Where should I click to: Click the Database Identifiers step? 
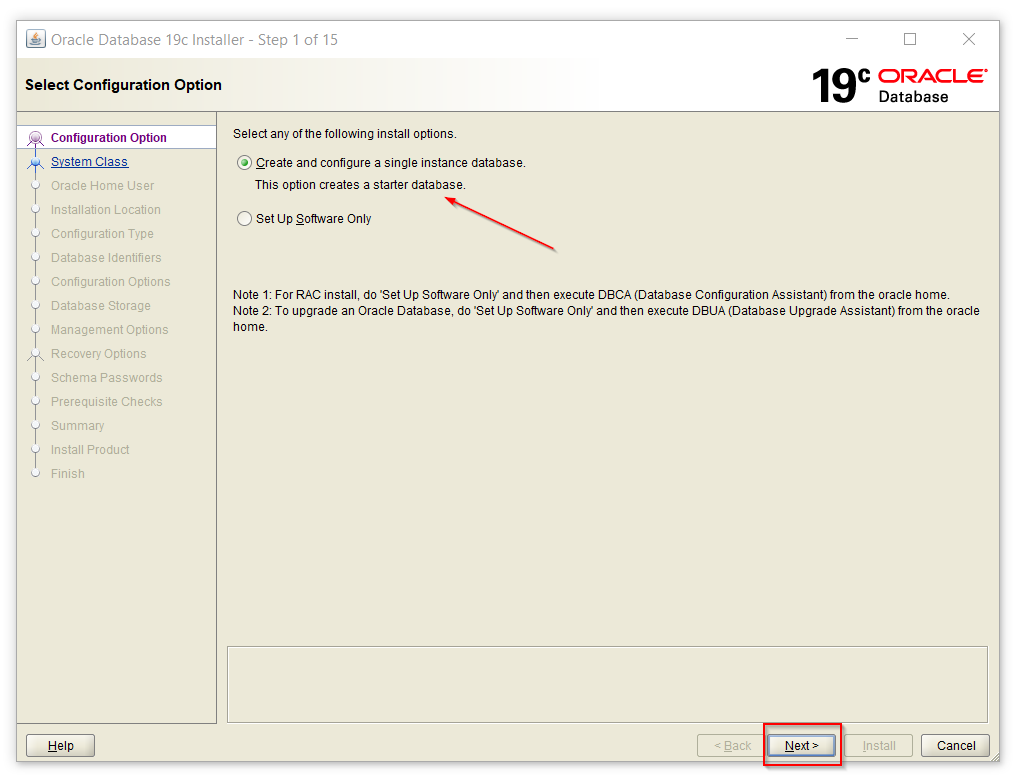coord(106,258)
